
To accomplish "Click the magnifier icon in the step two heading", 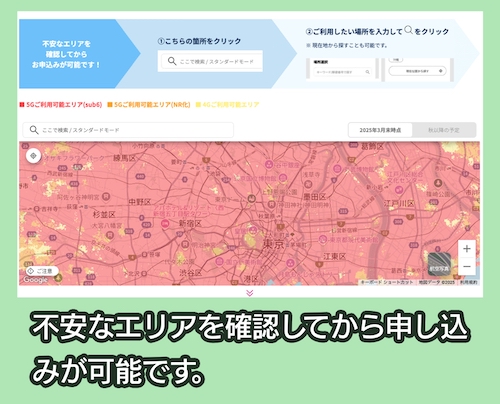I will pyautogui.click(x=409, y=30).
